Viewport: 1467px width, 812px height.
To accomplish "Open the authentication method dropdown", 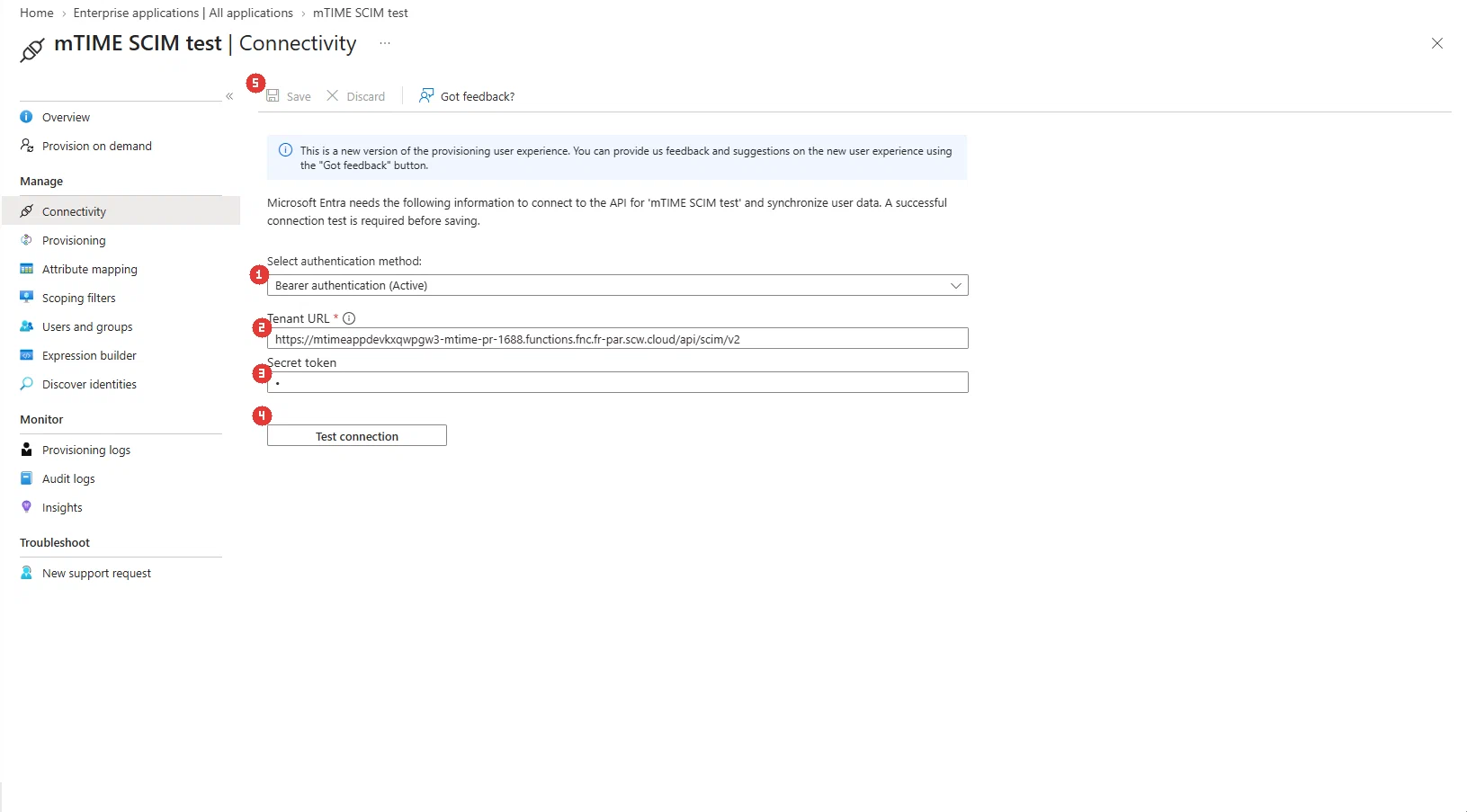I will (x=618, y=285).
